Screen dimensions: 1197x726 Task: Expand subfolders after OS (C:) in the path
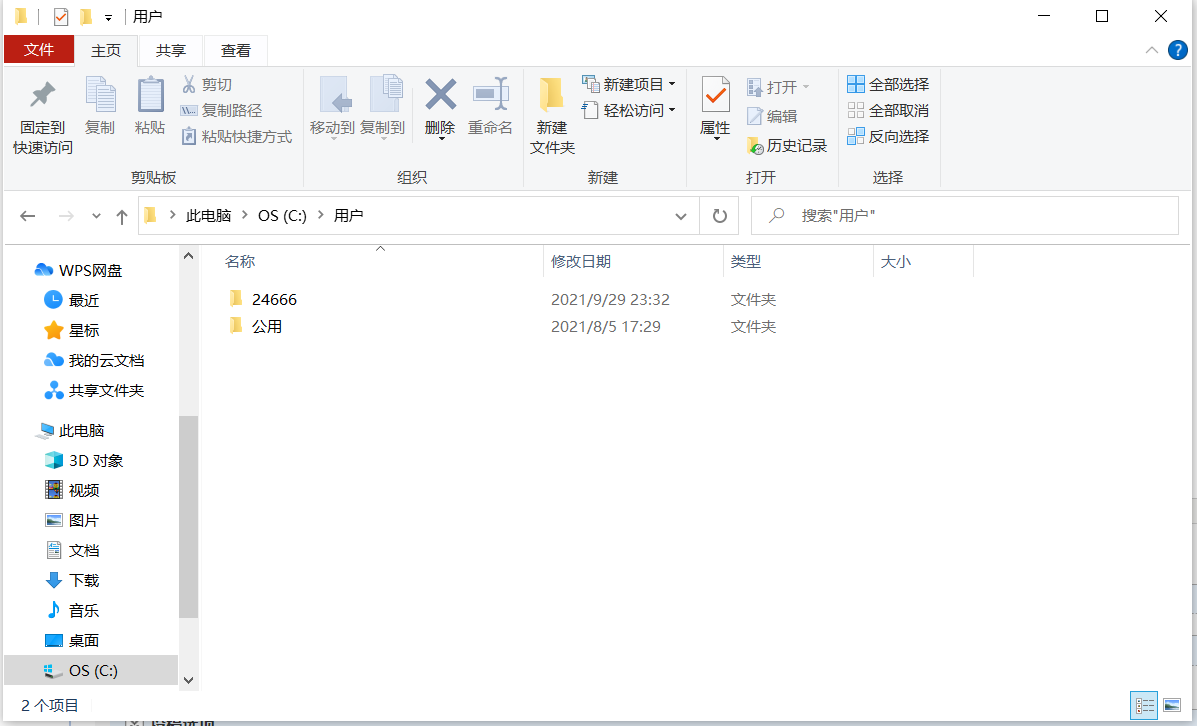[321, 215]
